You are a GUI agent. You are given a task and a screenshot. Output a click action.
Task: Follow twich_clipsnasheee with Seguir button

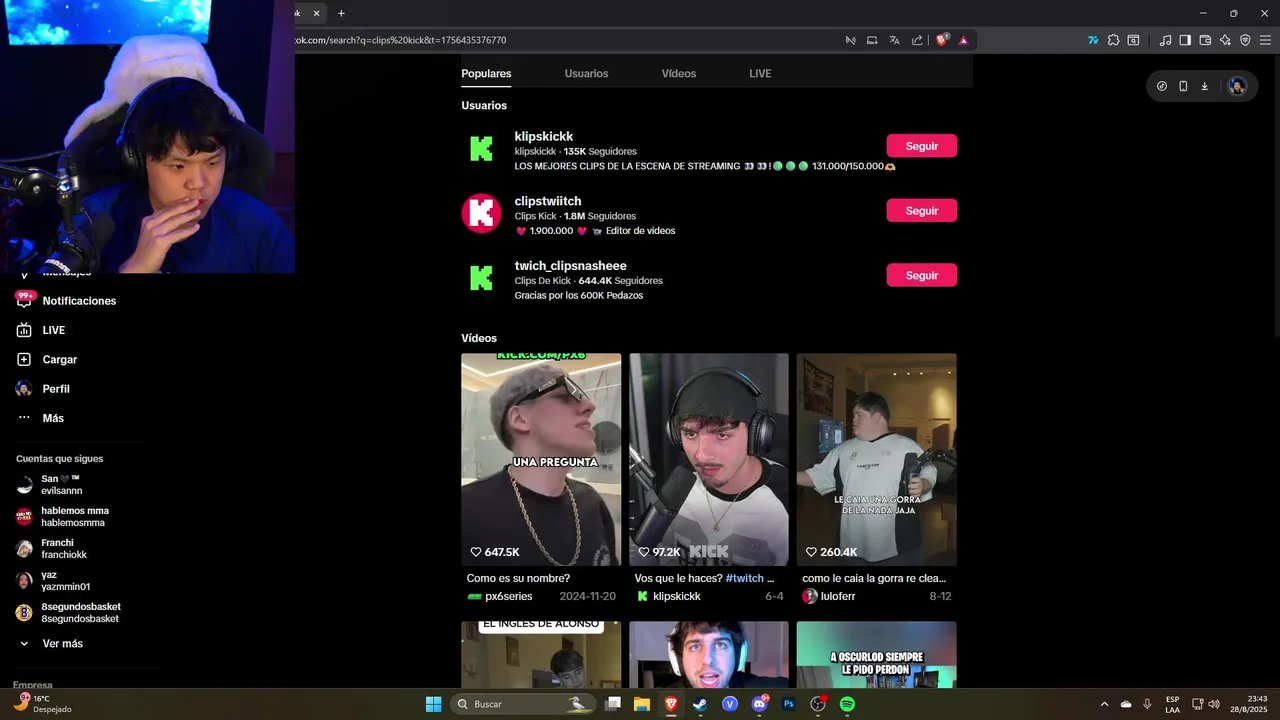[922, 275]
